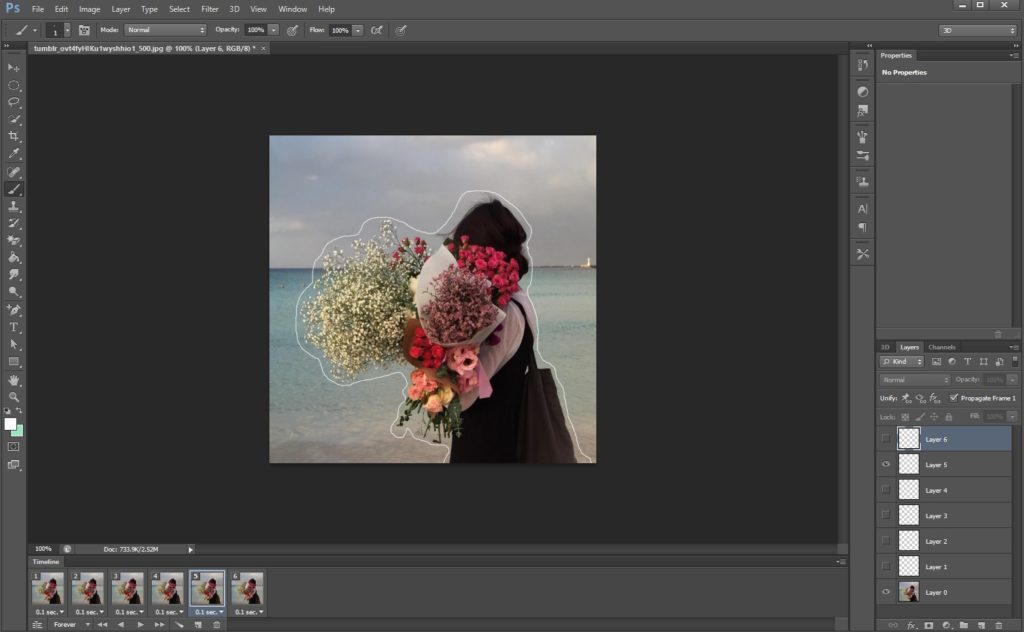Open the brush blending Mode dropdown
Viewport: 1024px width, 632px height.
point(165,30)
